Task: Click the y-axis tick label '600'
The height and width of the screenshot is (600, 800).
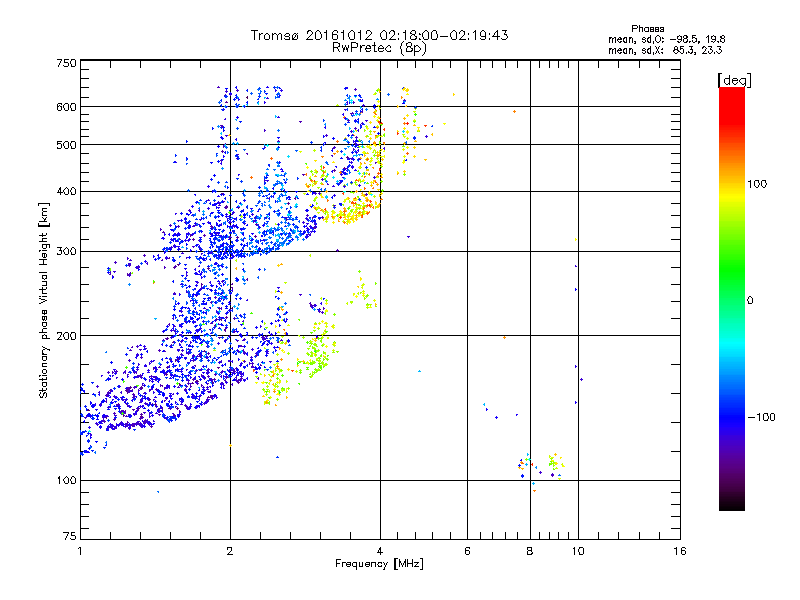Action: [66, 107]
